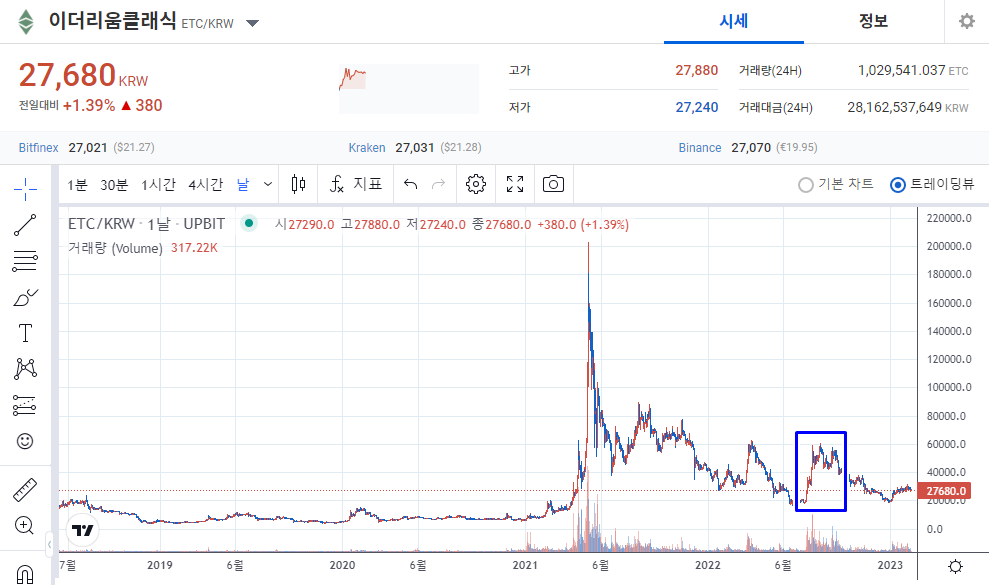The width and height of the screenshot is (989, 585).
Task: Select the trend line drawing tool
Action: click(x=25, y=225)
